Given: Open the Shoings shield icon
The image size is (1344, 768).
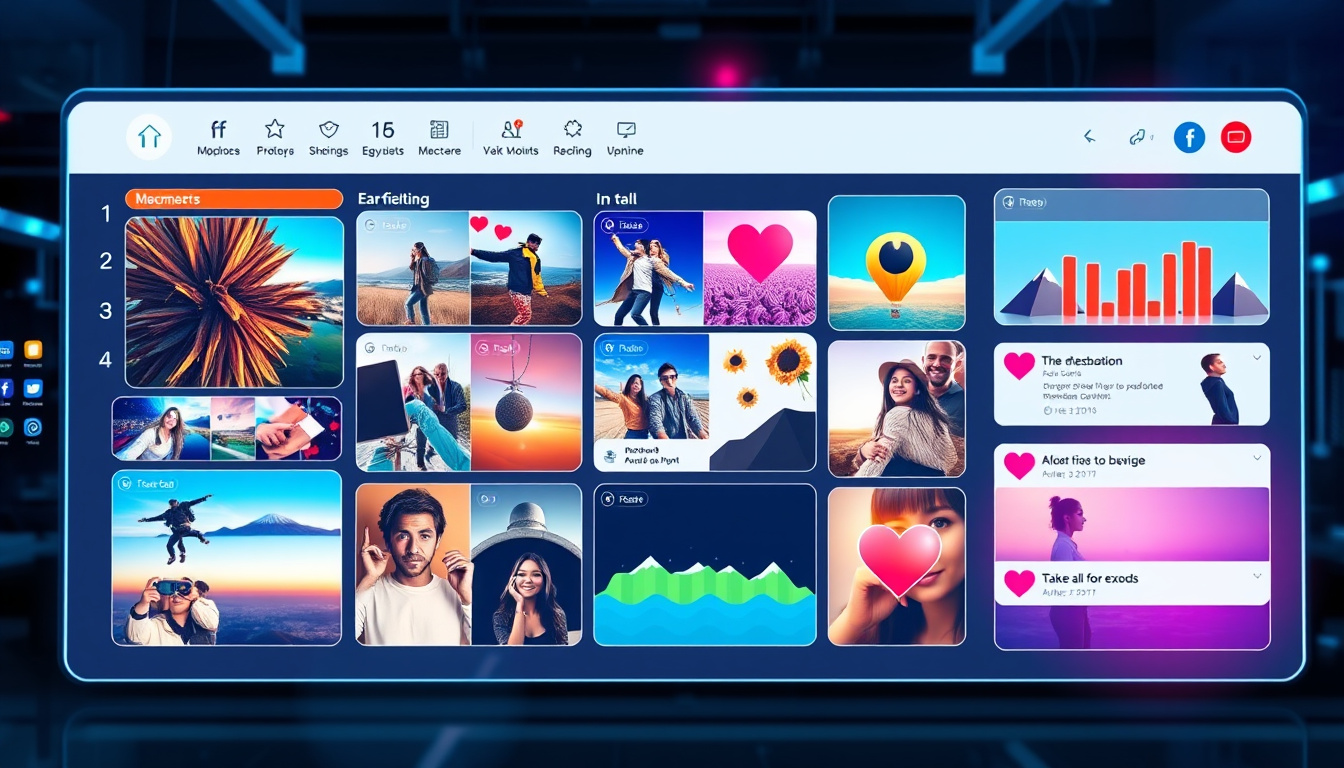Looking at the screenshot, I should [x=328, y=129].
